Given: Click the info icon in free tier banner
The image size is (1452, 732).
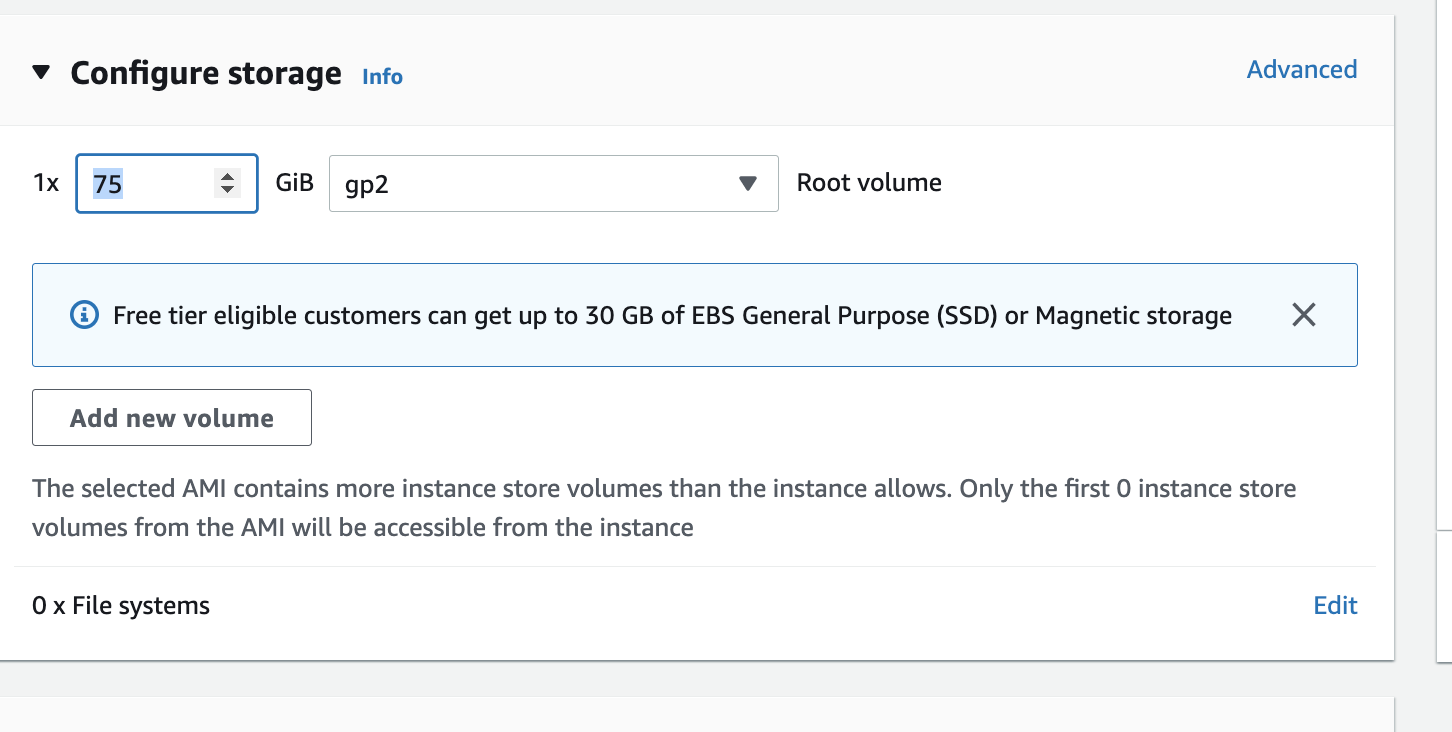Looking at the screenshot, I should point(84,315).
